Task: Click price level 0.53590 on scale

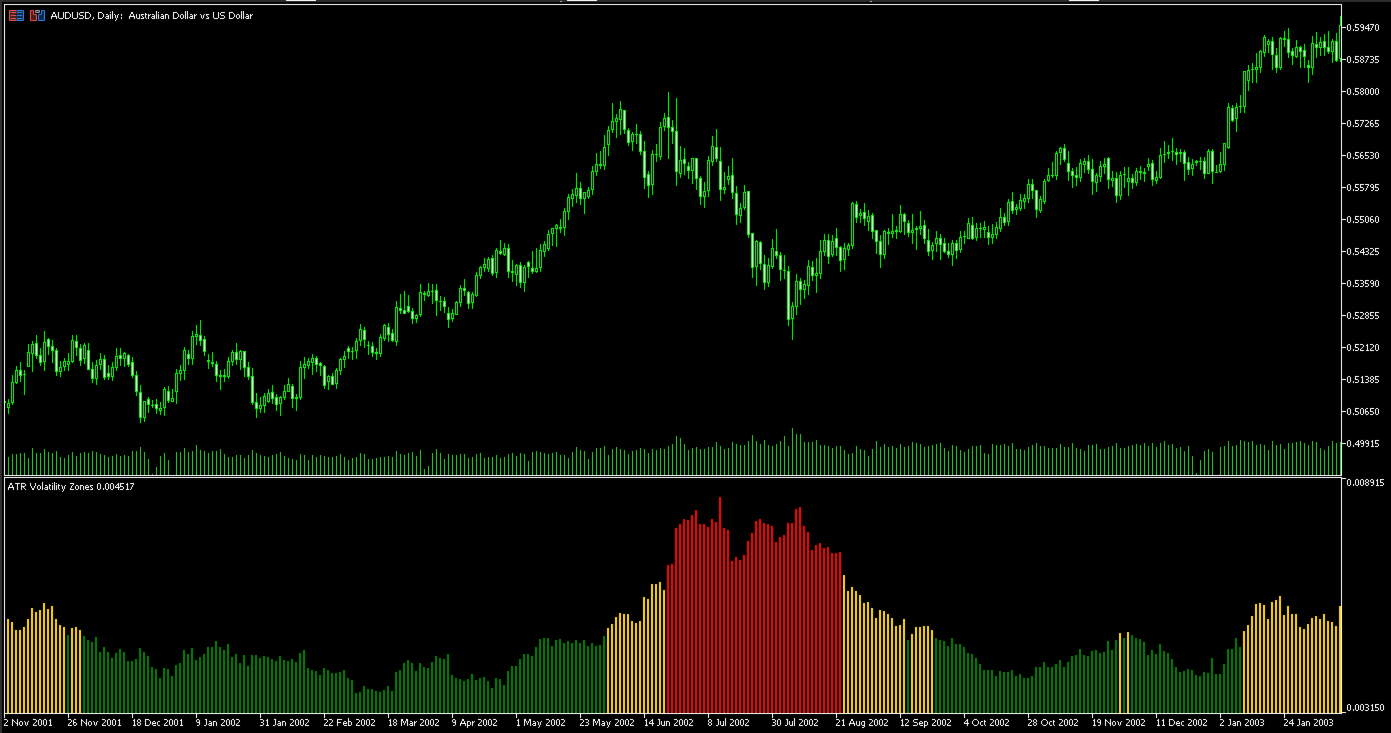Action: tap(1365, 283)
